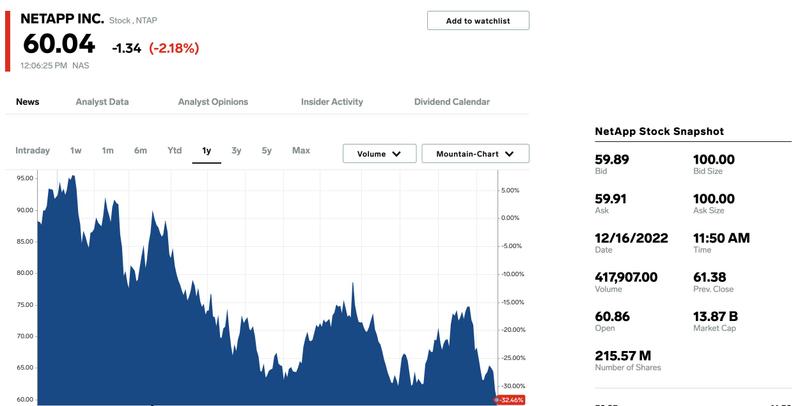Choose the 1m chart range
This screenshot has height=406, width=800.
108,150
